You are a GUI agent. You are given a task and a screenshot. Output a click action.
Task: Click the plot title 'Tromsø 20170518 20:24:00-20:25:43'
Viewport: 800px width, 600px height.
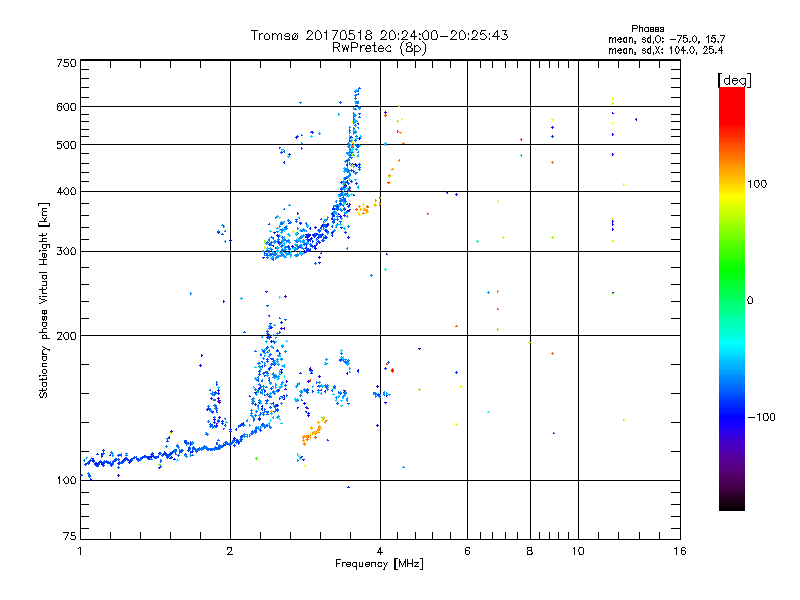tap(379, 35)
